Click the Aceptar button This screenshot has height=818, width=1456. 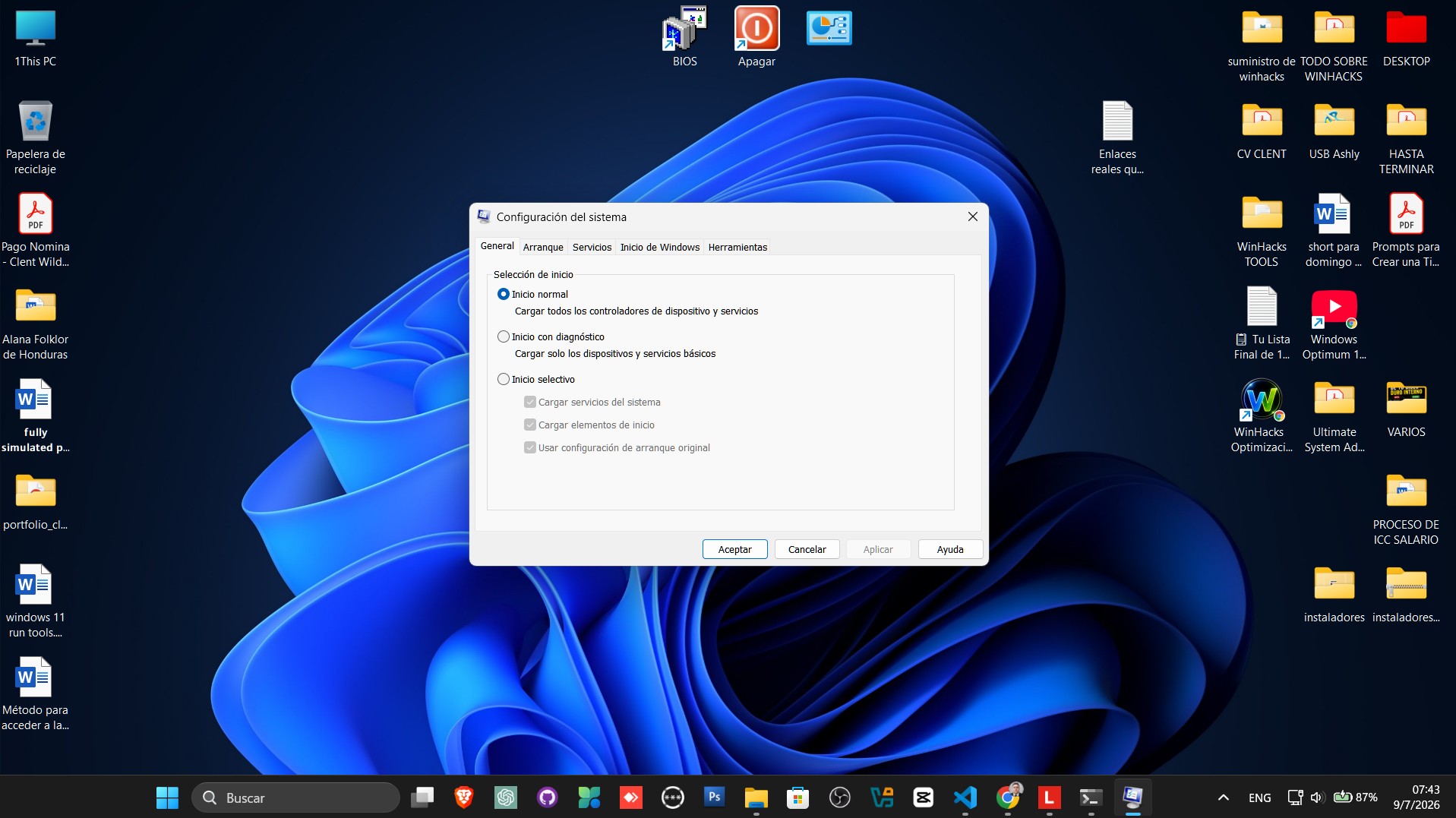coord(734,549)
